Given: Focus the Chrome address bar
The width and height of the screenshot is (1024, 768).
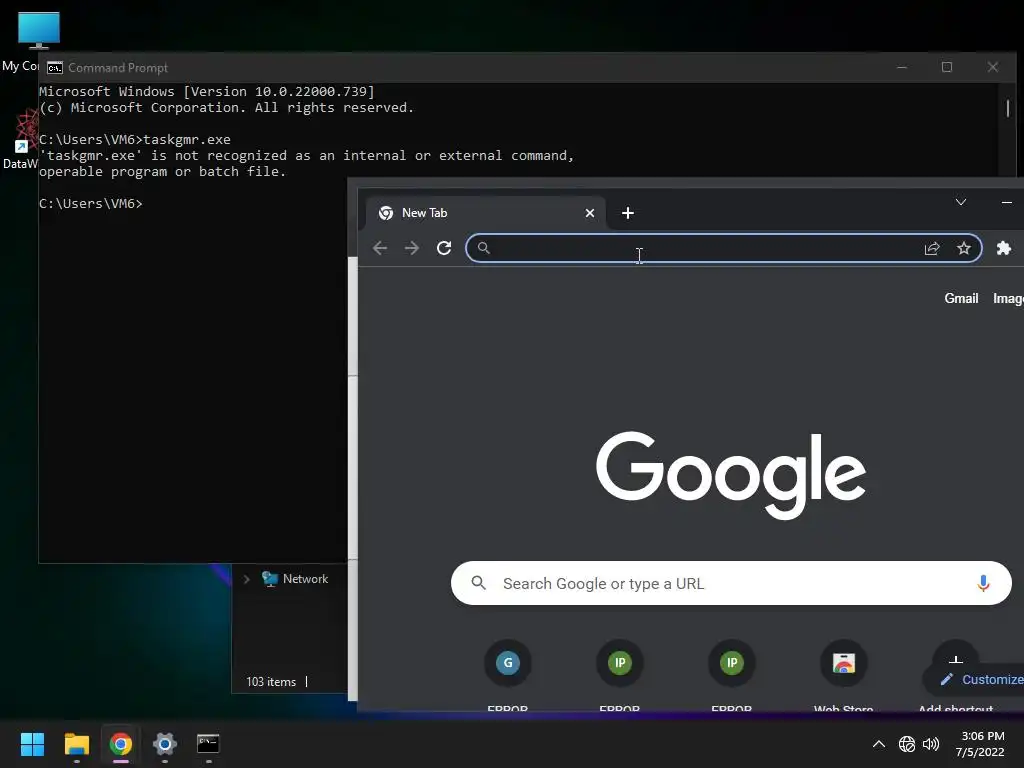Looking at the screenshot, I should [x=724, y=248].
